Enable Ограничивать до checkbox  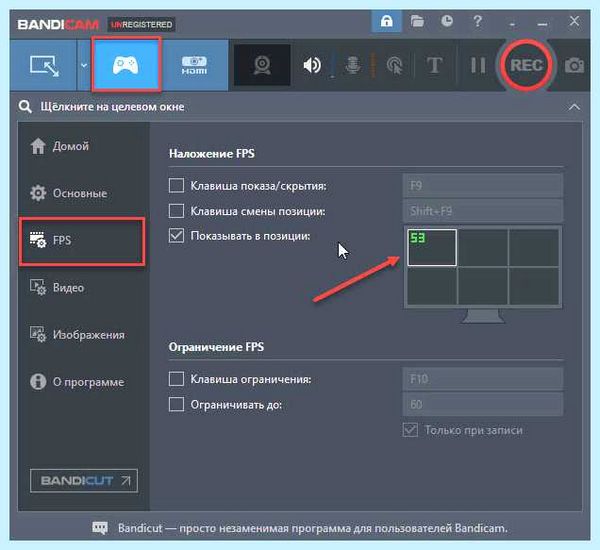click(x=176, y=404)
